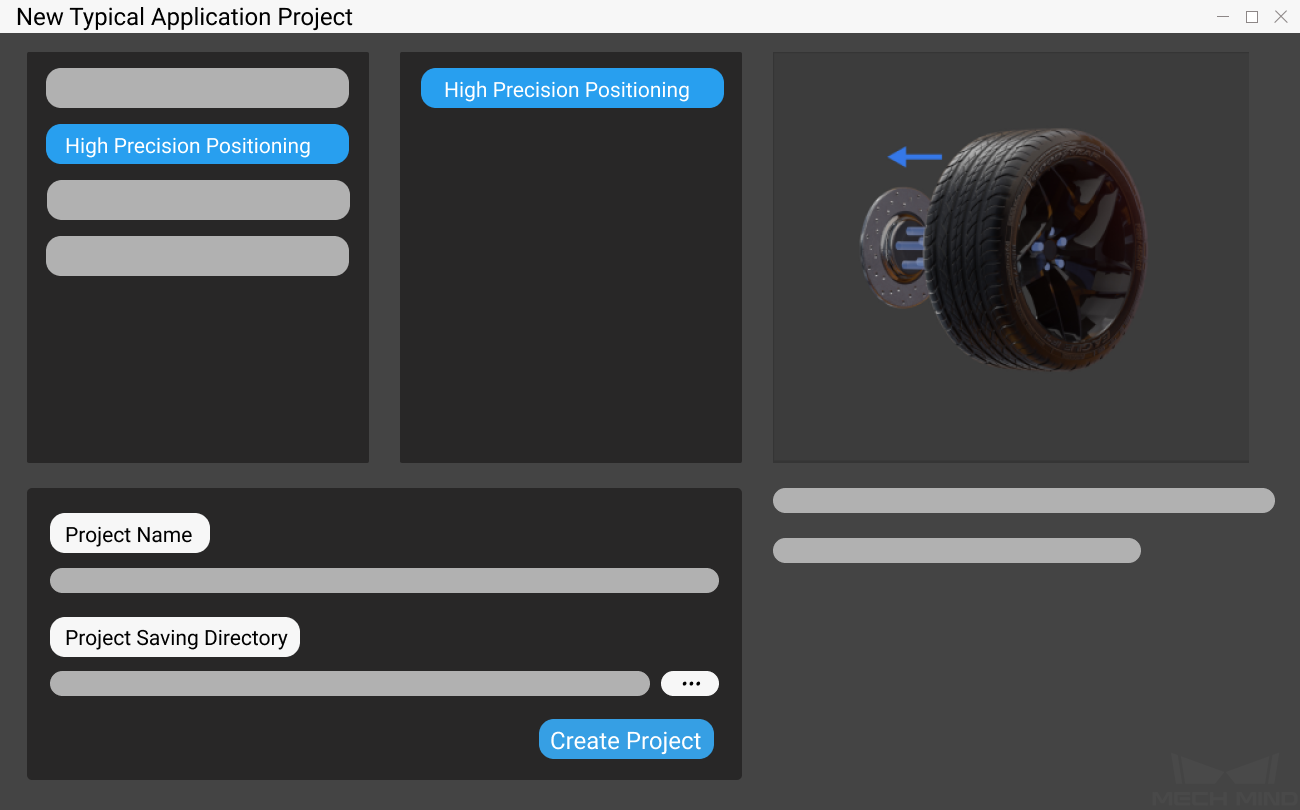Click the "Project Name" label

pos(130,533)
